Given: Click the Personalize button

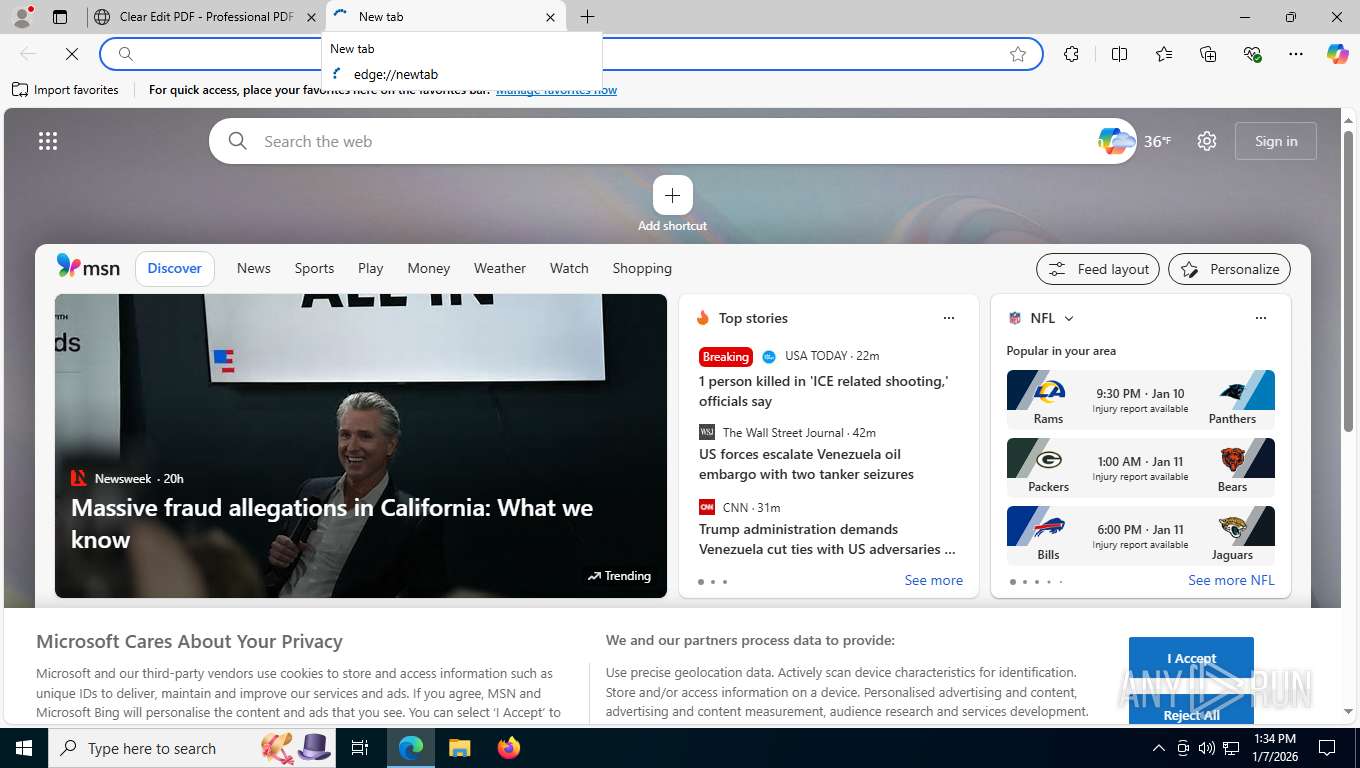Looking at the screenshot, I should 1230,269.
